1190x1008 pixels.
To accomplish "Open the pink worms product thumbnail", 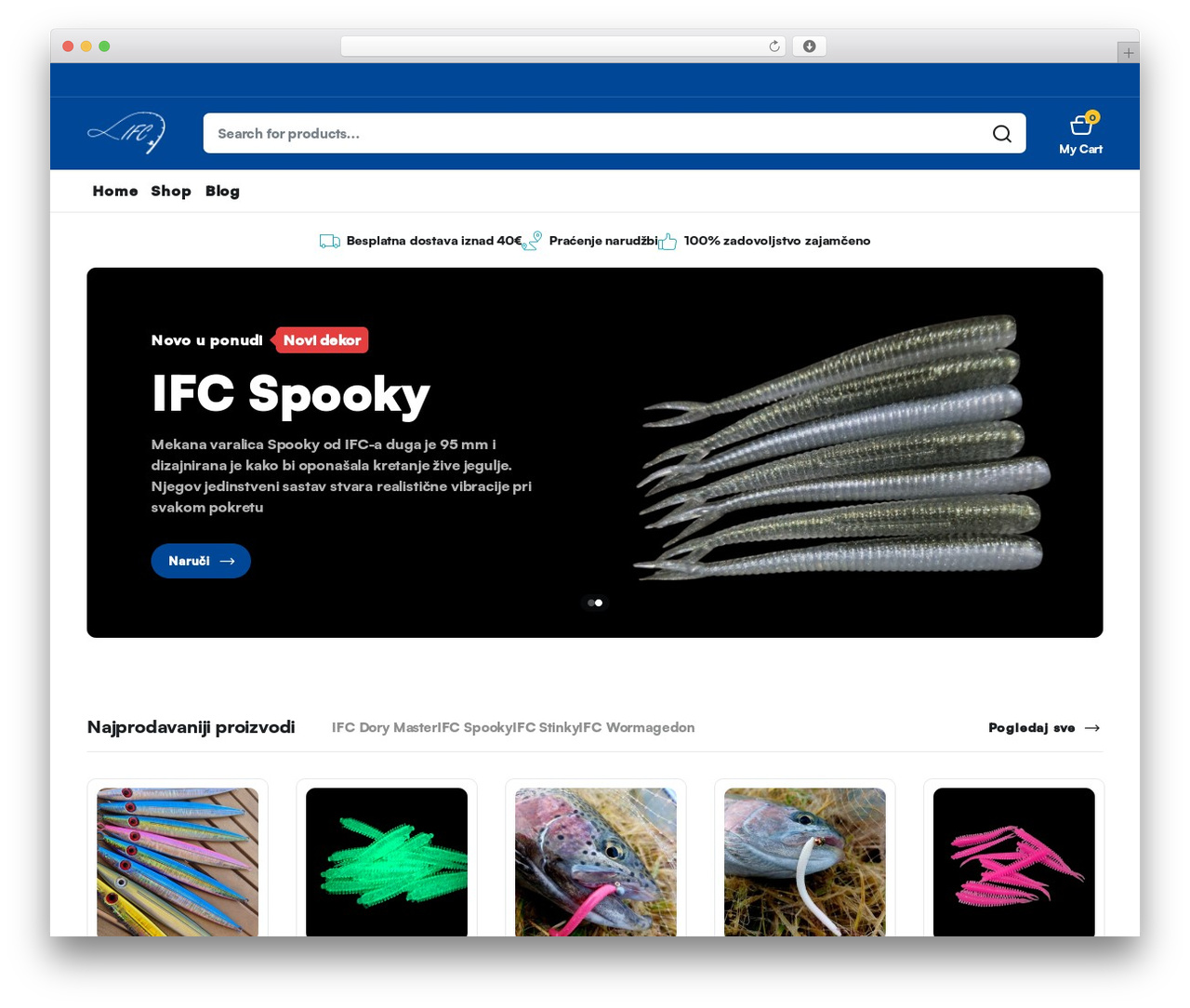I will tap(1014, 862).
